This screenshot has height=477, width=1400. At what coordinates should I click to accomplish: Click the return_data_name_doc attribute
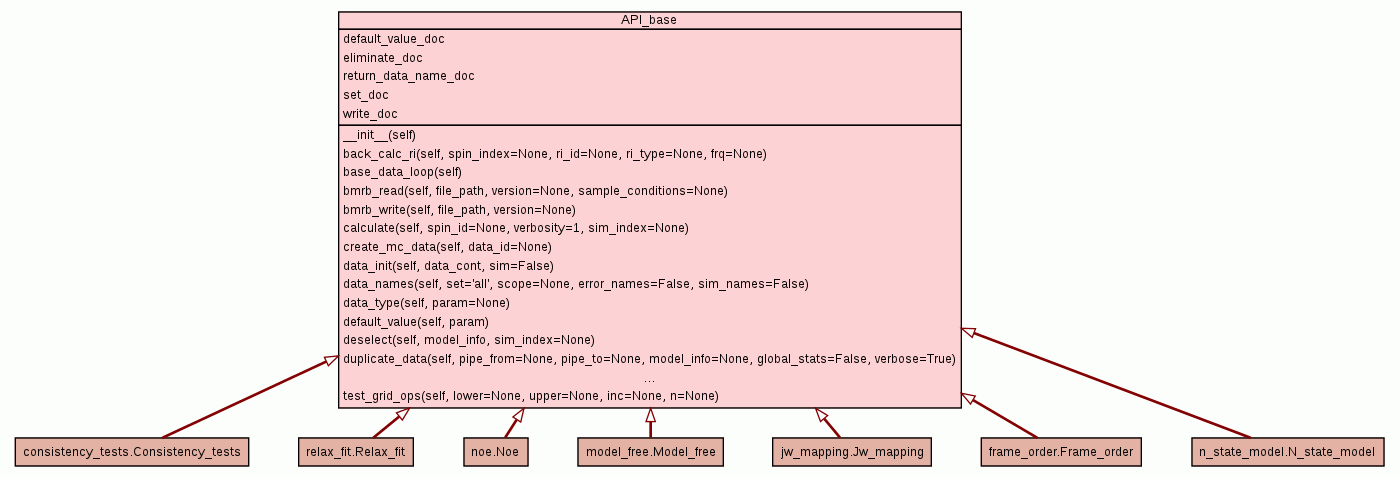408,76
